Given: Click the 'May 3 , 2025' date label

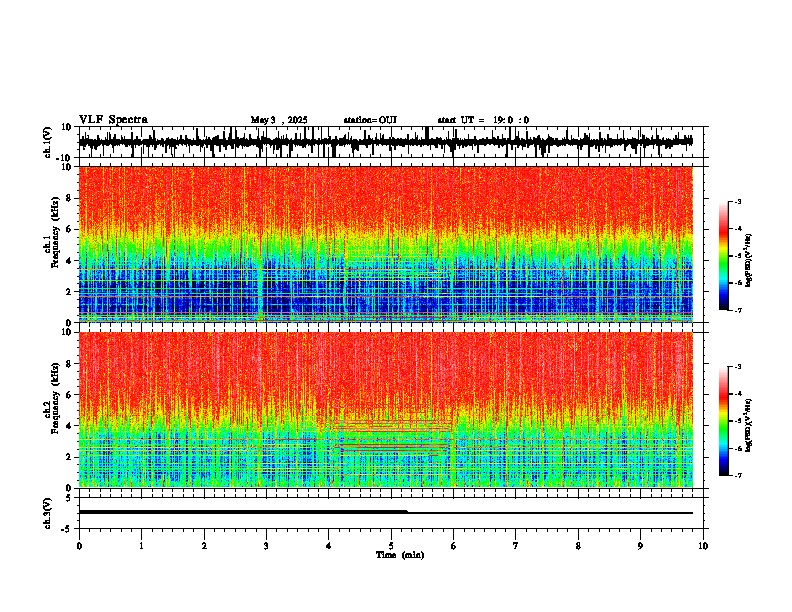Looking at the screenshot, I should (279, 120).
